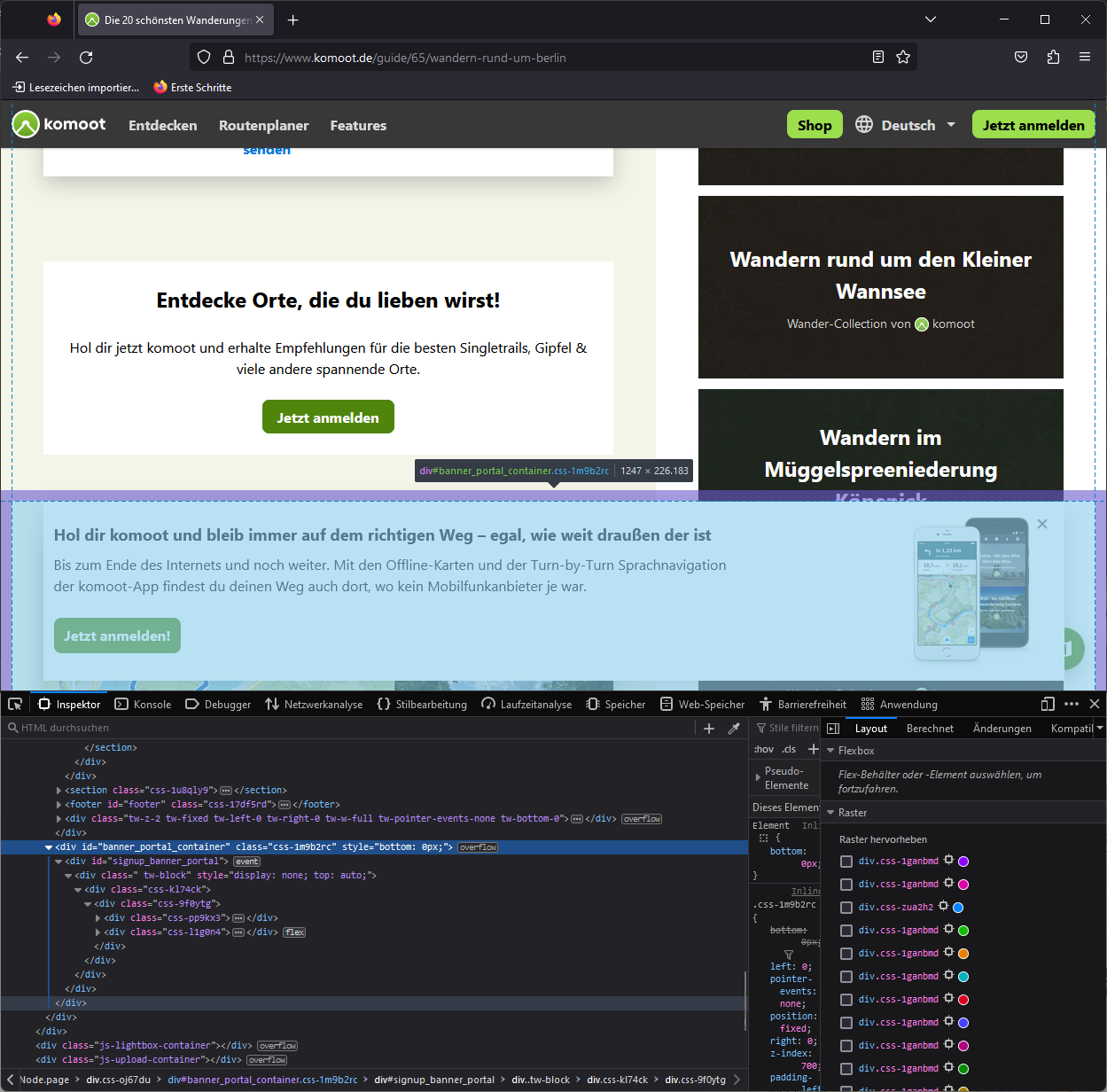This screenshot has height=1092, width=1107.
Task: Click the add new node plus icon
Action: coord(709,727)
